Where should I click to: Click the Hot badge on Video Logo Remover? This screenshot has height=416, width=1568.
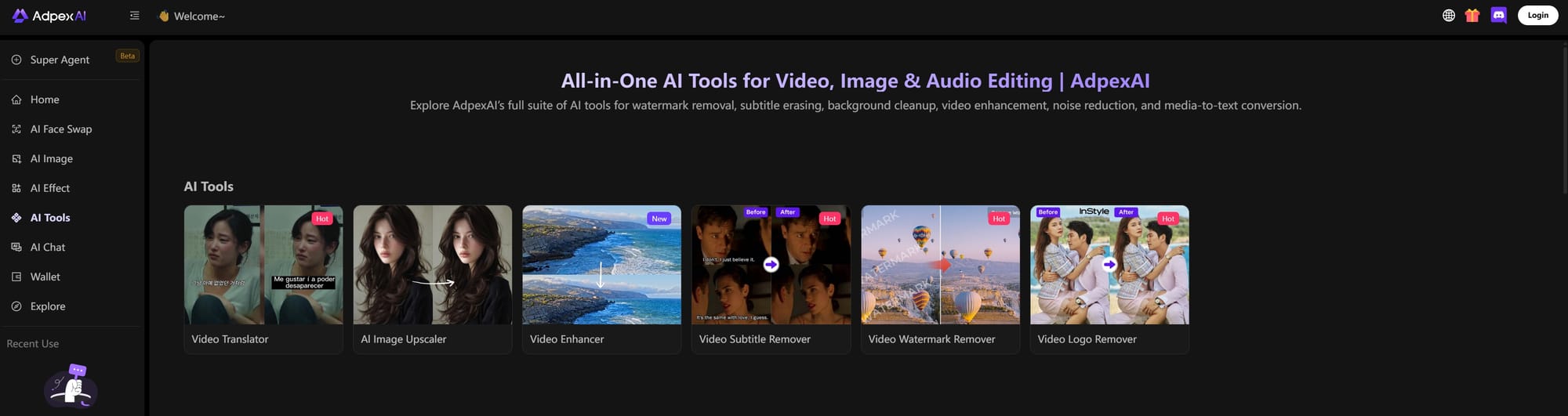pyautogui.click(x=1168, y=219)
